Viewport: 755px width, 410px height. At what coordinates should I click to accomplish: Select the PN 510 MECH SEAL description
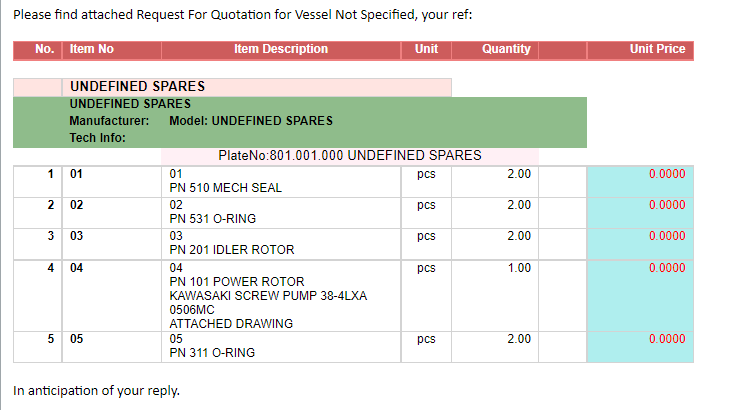click(x=226, y=187)
